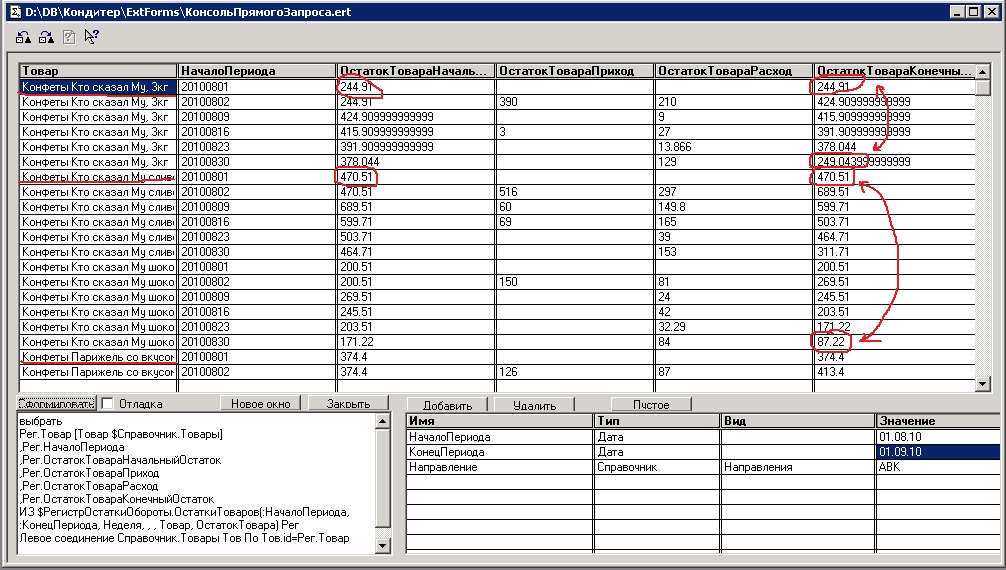Click the Товар column header
The width and height of the screenshot is (1006, 570).
98,71
